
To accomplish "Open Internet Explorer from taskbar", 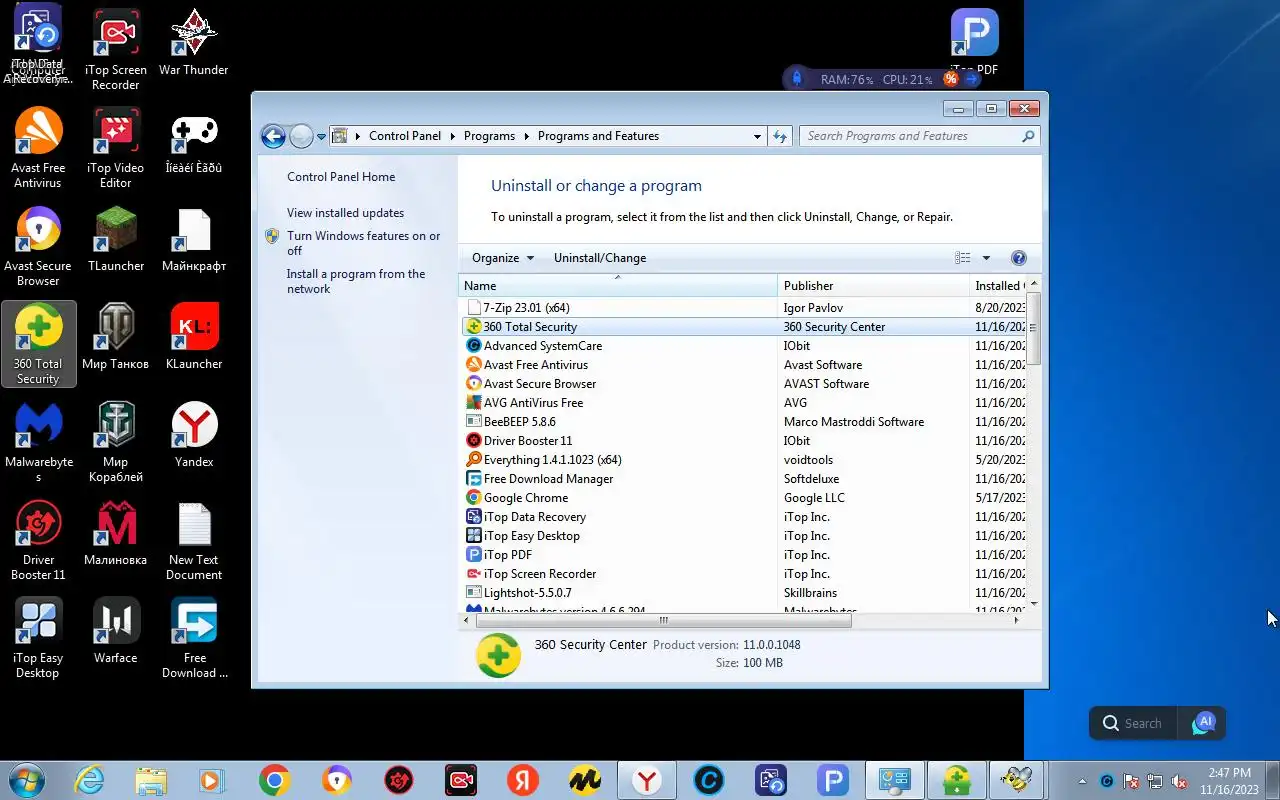I will (89, 780).
